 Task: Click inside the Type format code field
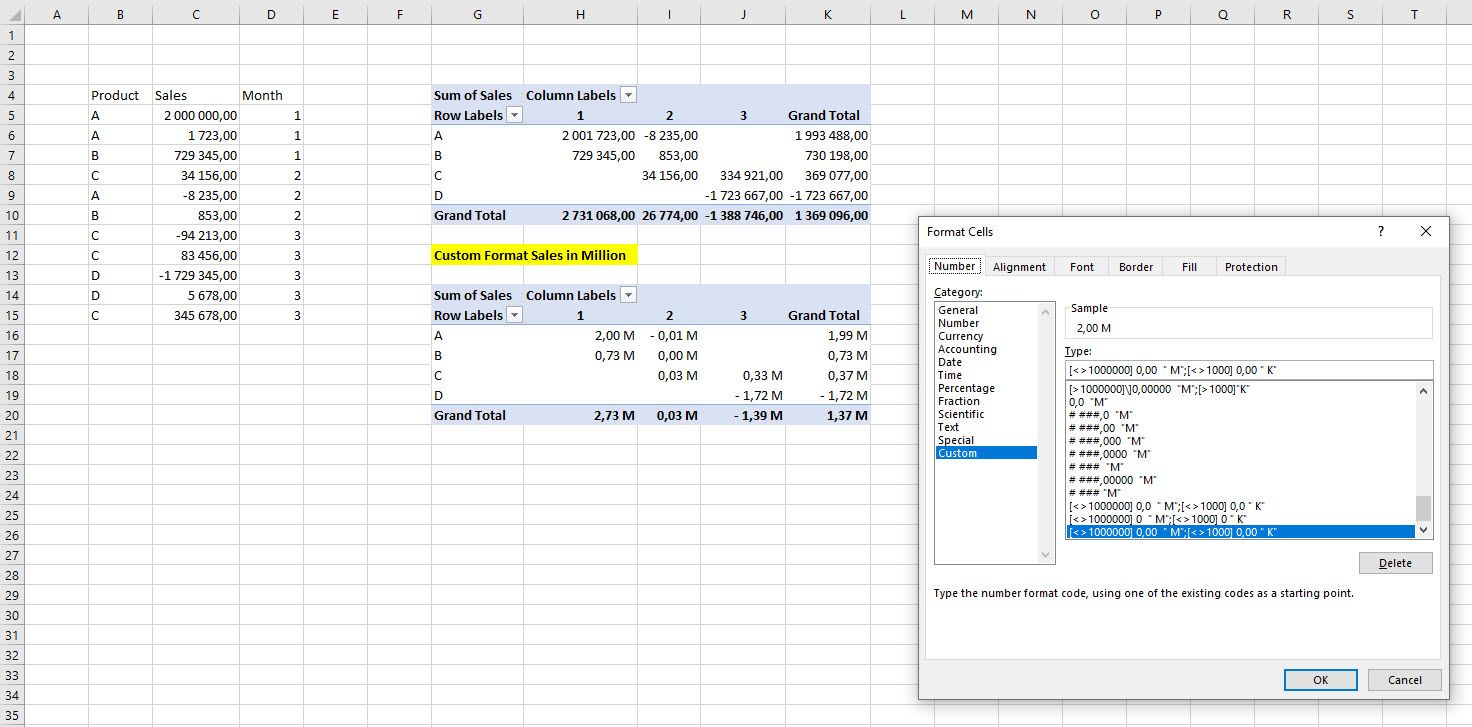pos(1249,370)
